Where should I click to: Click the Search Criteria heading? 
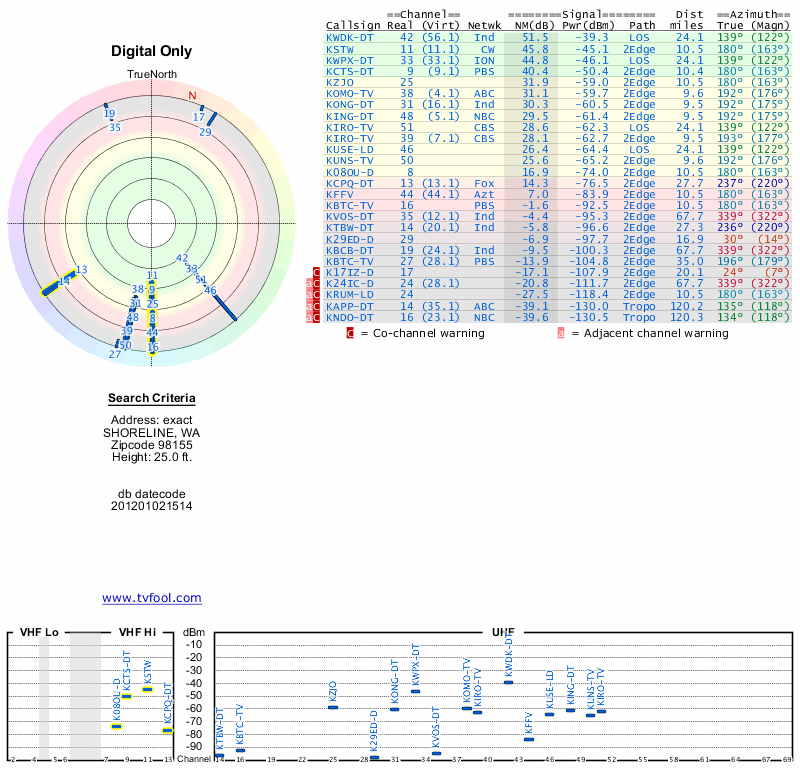click(152, 399)
